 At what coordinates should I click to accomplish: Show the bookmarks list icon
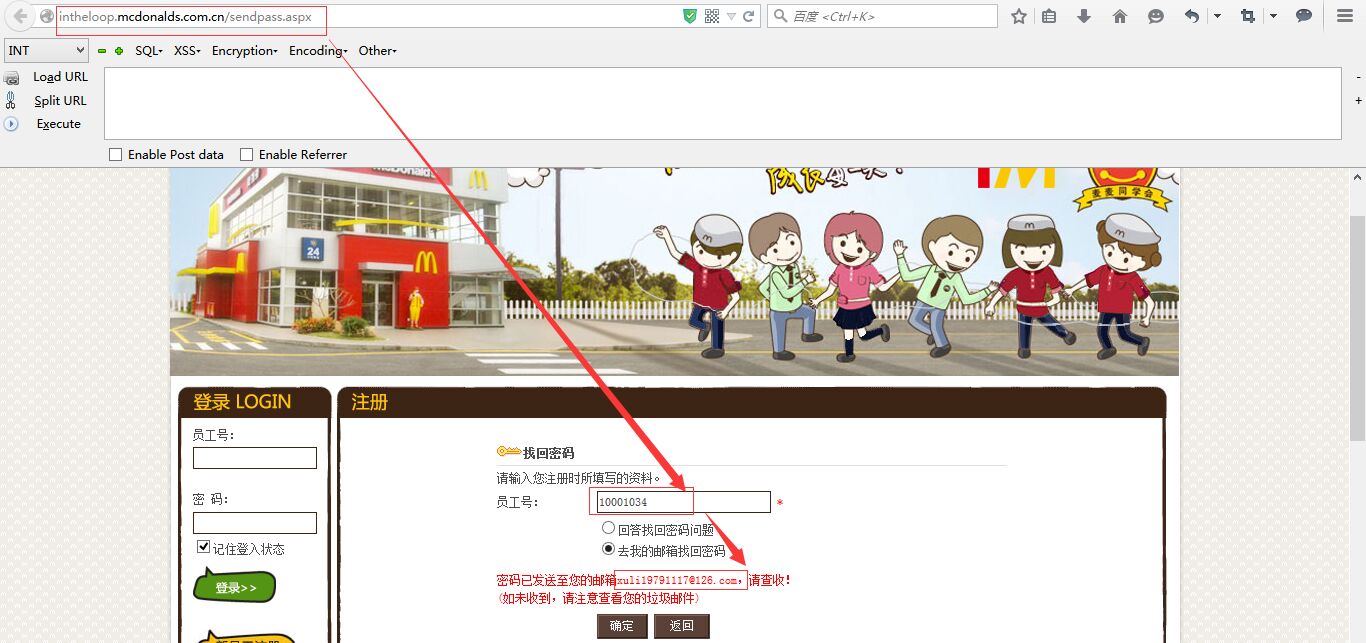click(x=1049, y=16)
